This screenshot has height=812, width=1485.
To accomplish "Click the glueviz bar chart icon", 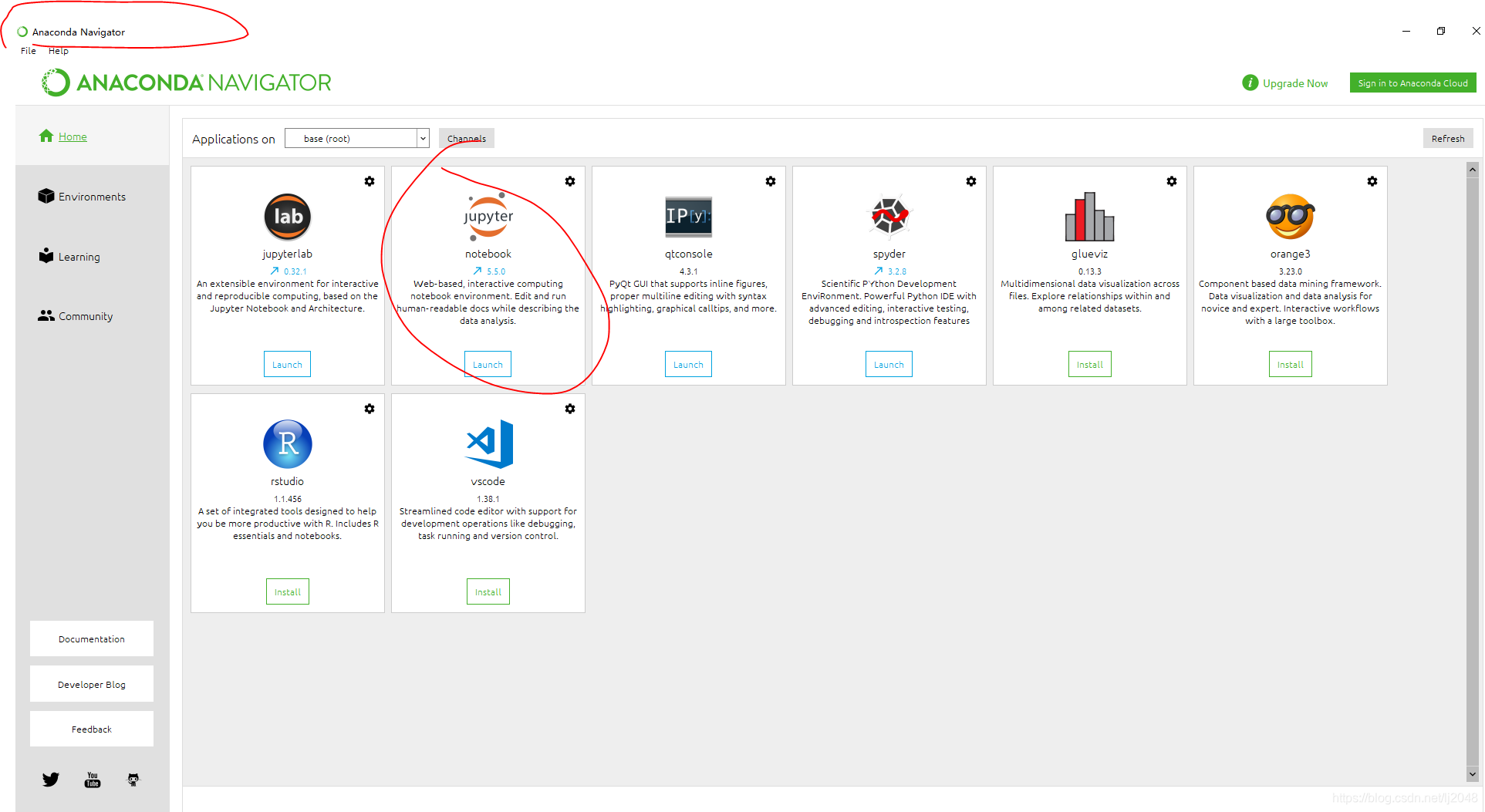I will tap(1090, 217).
